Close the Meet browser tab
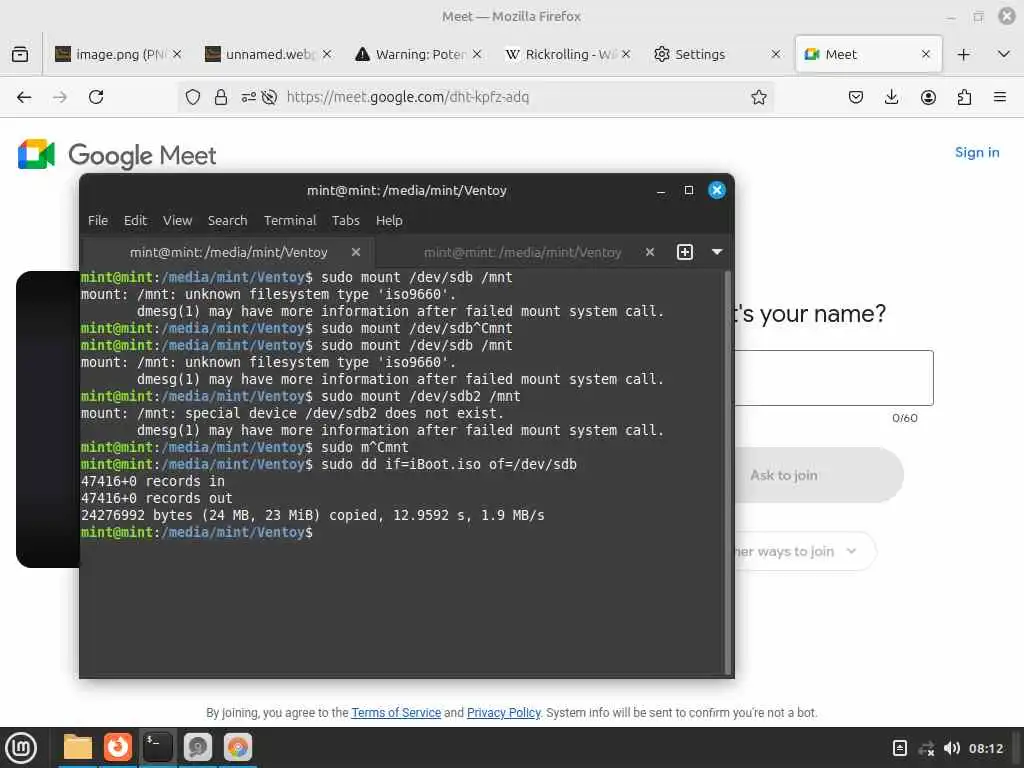 pos(925,54)
